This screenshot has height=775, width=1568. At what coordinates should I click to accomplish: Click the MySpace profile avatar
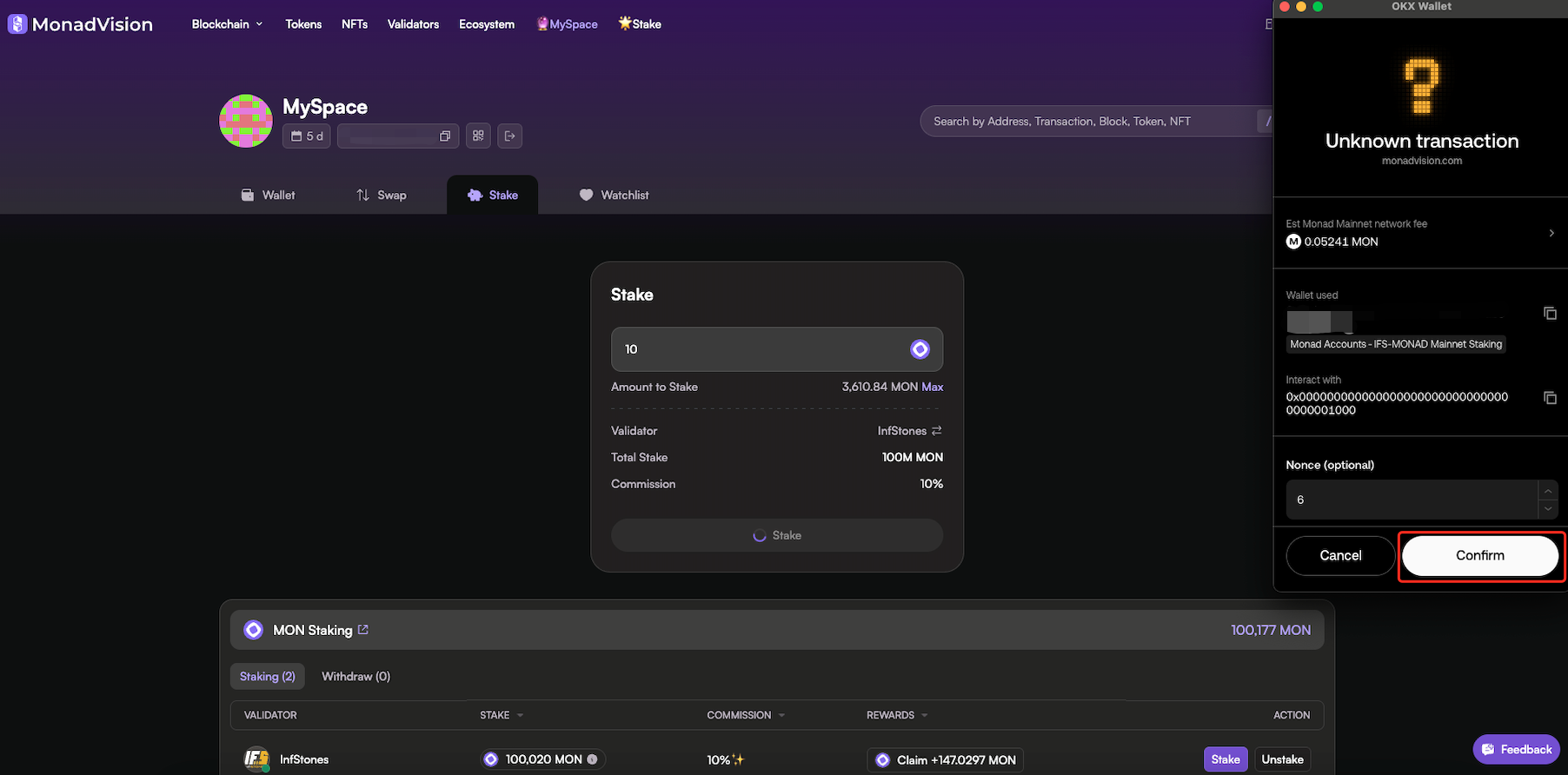[x=246, y=121]
